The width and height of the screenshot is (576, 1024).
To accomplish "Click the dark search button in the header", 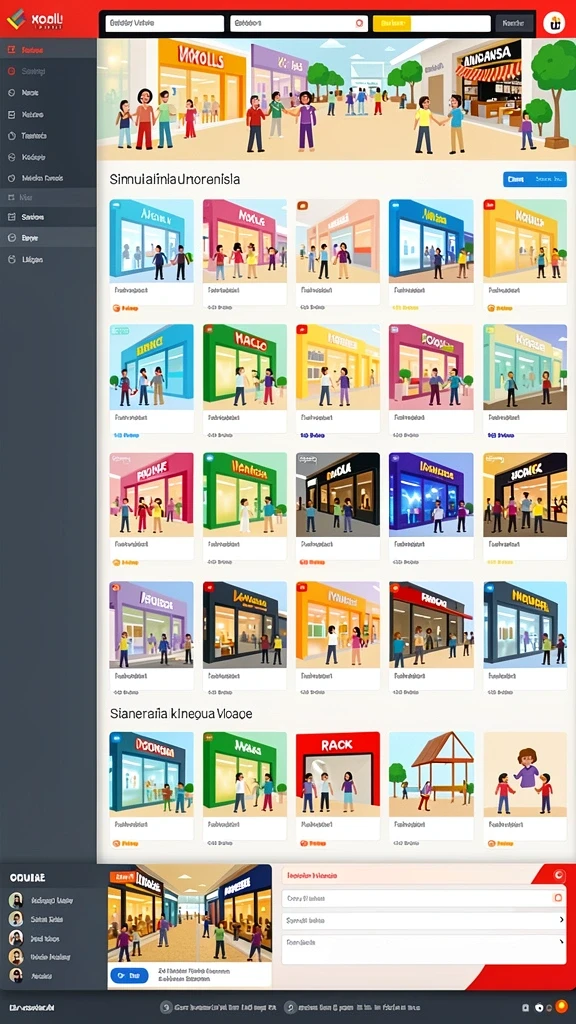I will click(x=515, y=24).
